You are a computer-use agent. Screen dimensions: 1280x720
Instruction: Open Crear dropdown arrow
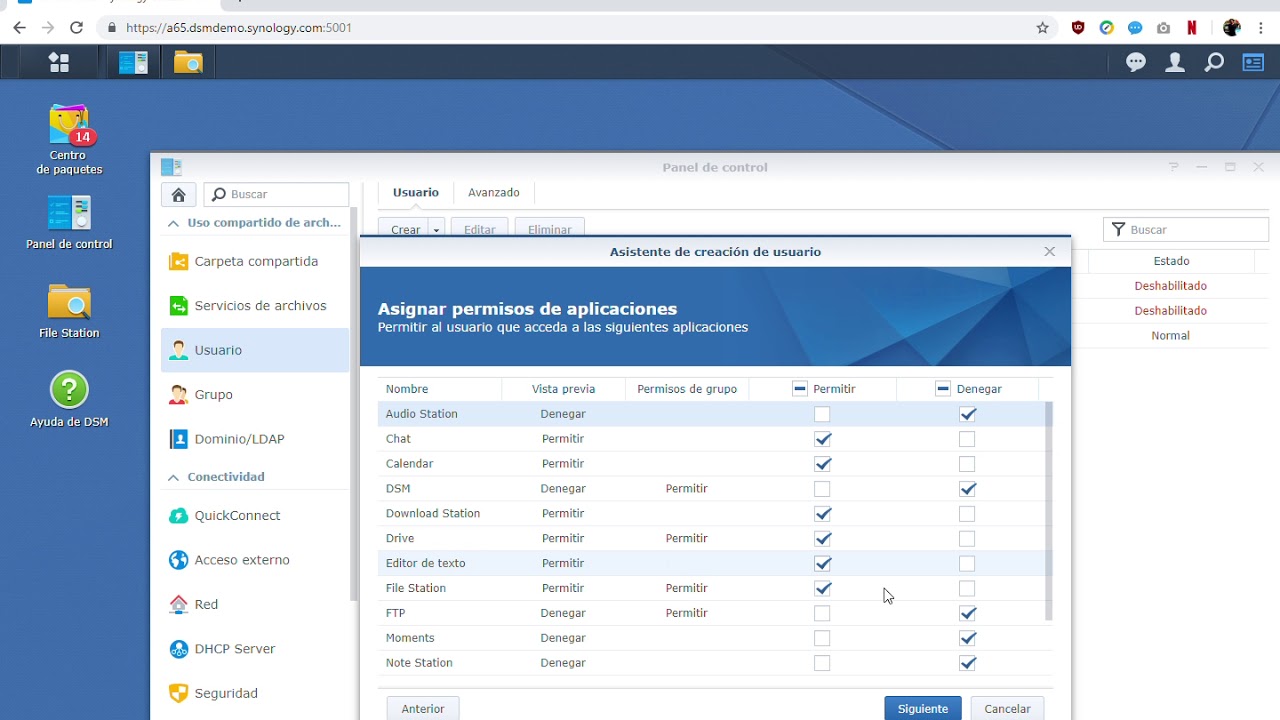click(437, 230)
